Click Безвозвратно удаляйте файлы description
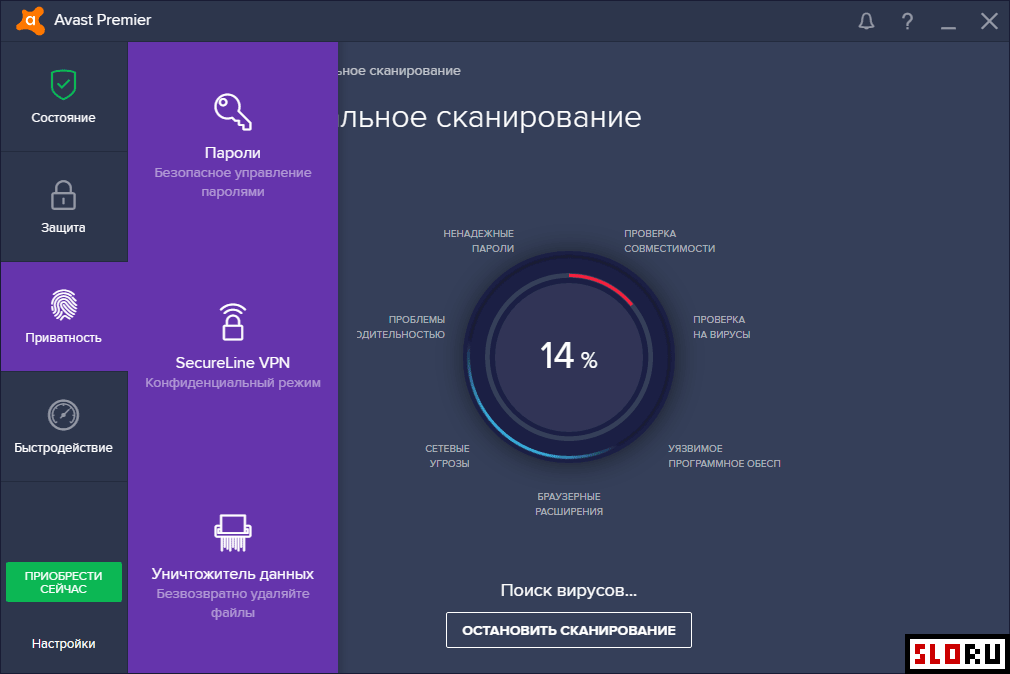This screenshot has height=674, width=1010. pyautogui.click(x=233, y=602)
